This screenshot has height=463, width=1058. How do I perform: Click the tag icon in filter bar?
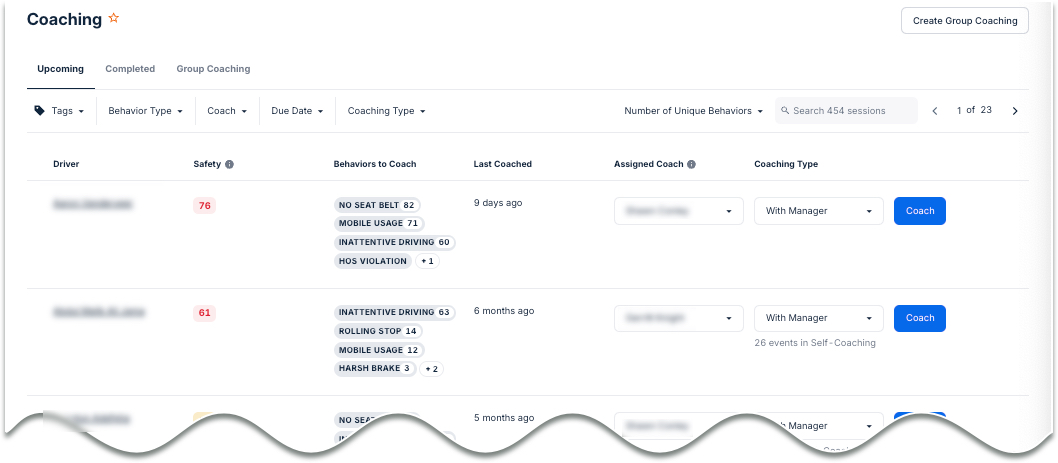39,111
